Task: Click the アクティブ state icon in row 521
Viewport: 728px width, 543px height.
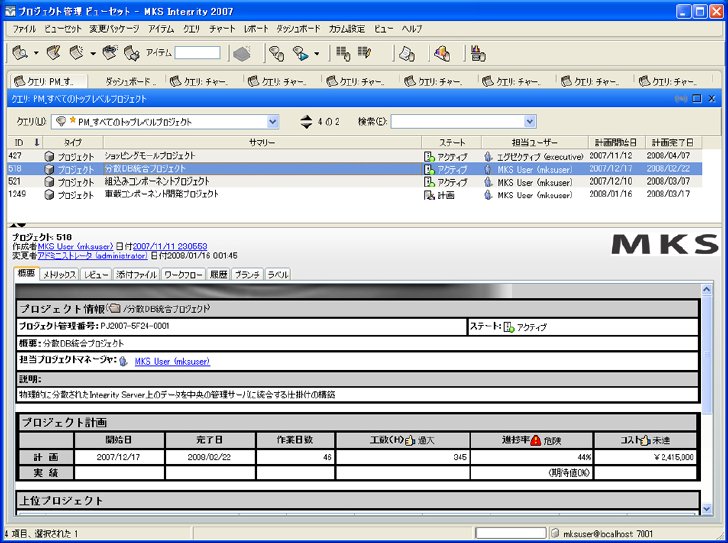Action: click(x=429, y=182)
